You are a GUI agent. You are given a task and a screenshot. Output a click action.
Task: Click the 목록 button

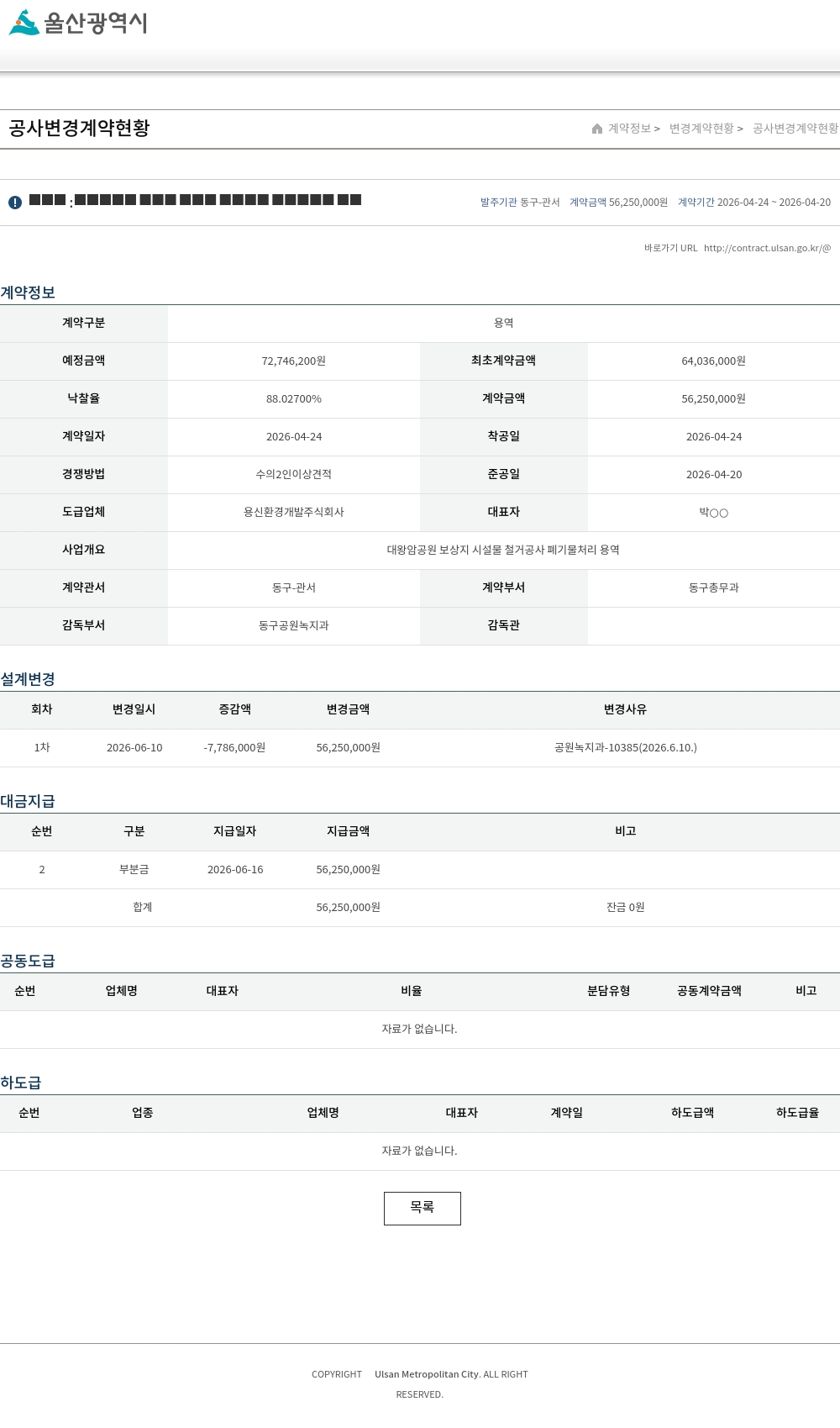pyautogui.click(x=423, y=1208)
